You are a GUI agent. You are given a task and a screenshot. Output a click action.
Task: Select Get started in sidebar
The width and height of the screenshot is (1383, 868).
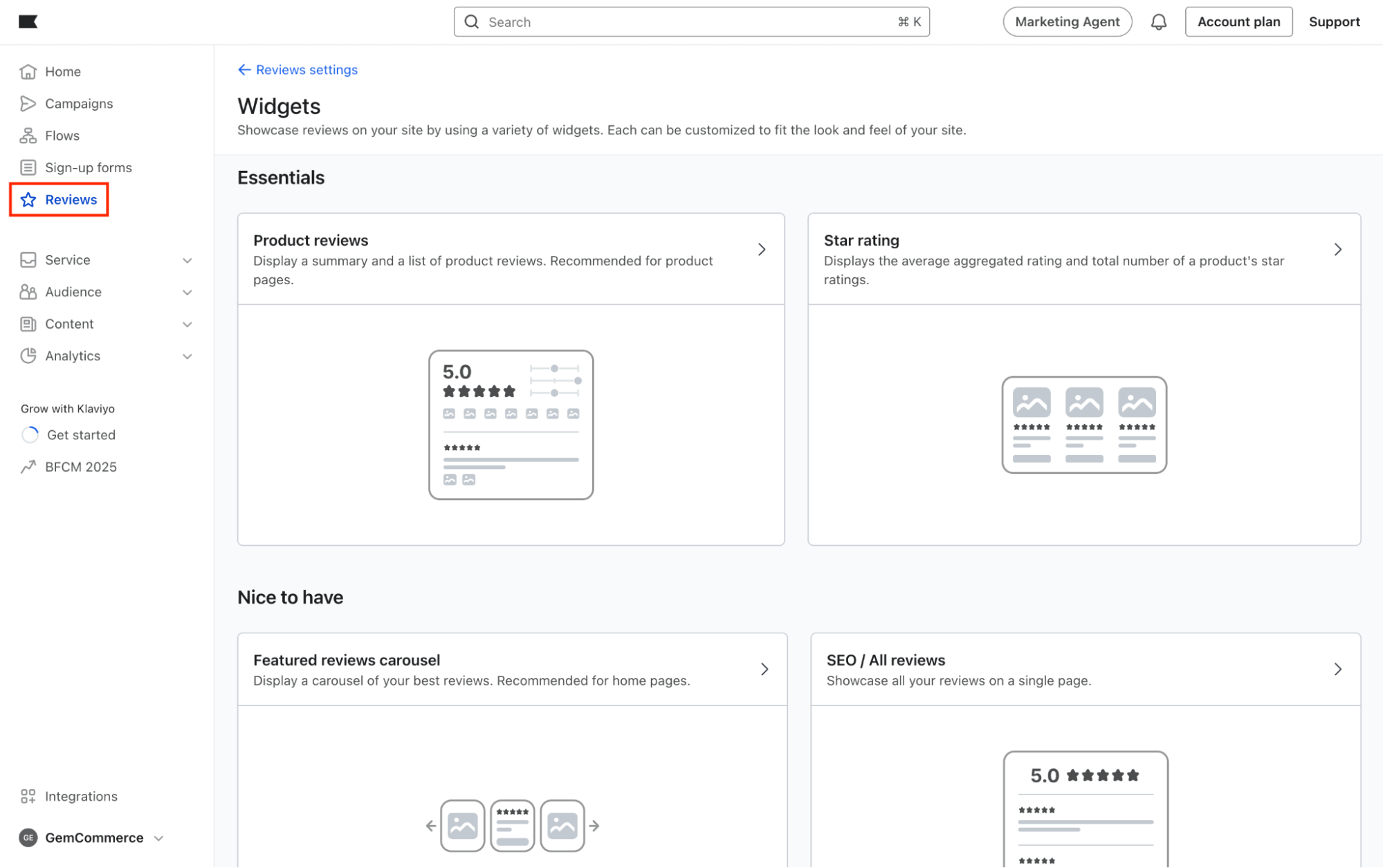pyautogui.click(x=81, y=435)
